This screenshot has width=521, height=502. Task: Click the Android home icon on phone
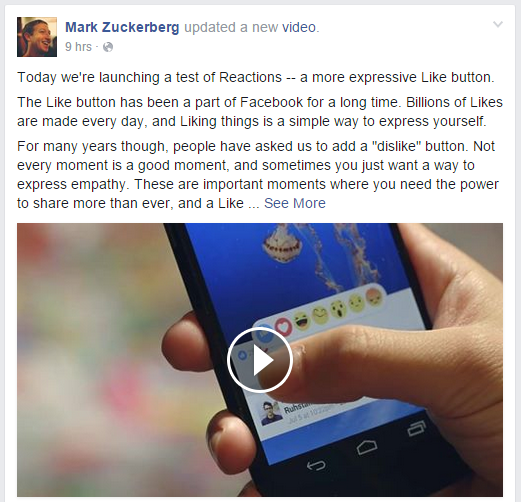point(367,447)
